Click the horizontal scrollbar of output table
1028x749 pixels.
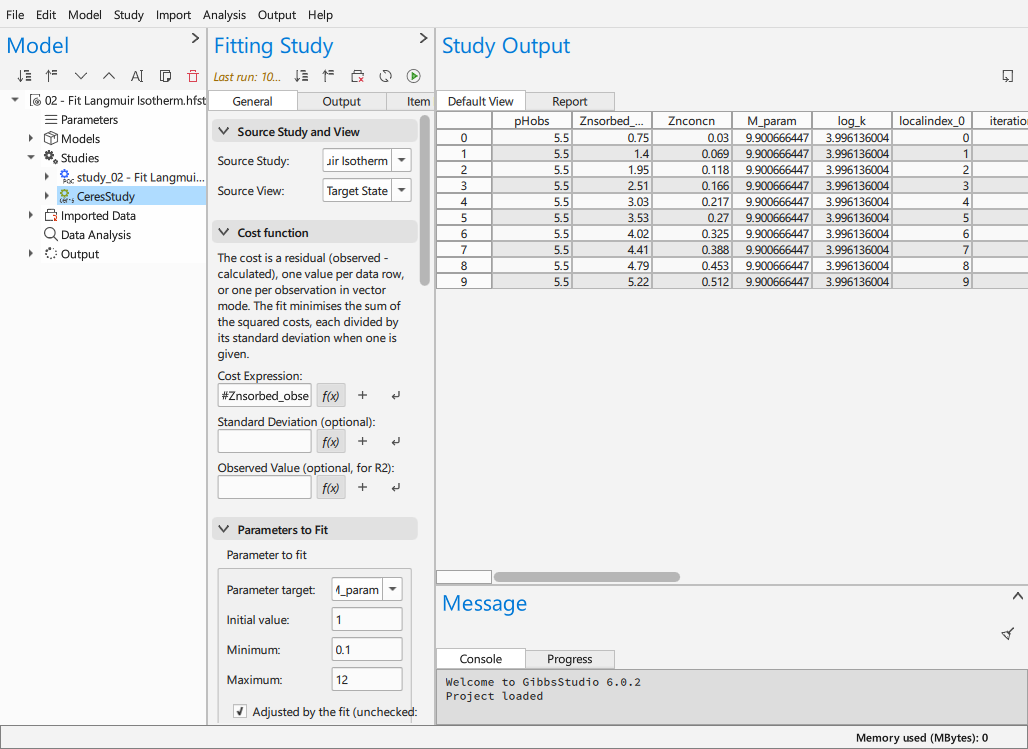(x=587, y=577)
